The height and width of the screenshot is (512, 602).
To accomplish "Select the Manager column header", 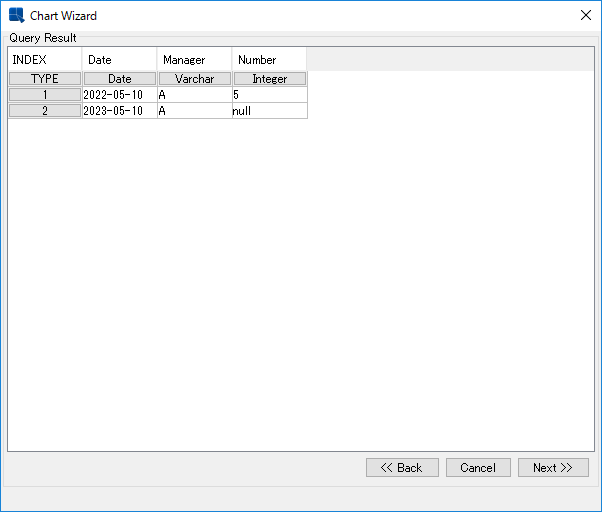I will [194, 60].
